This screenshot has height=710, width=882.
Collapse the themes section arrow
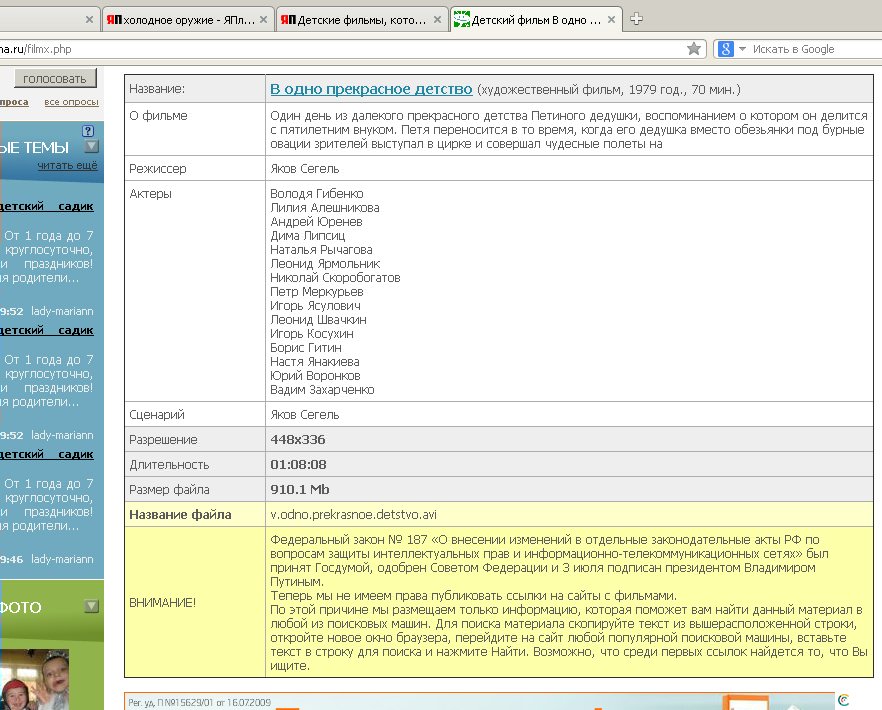(x=91, y=147)
